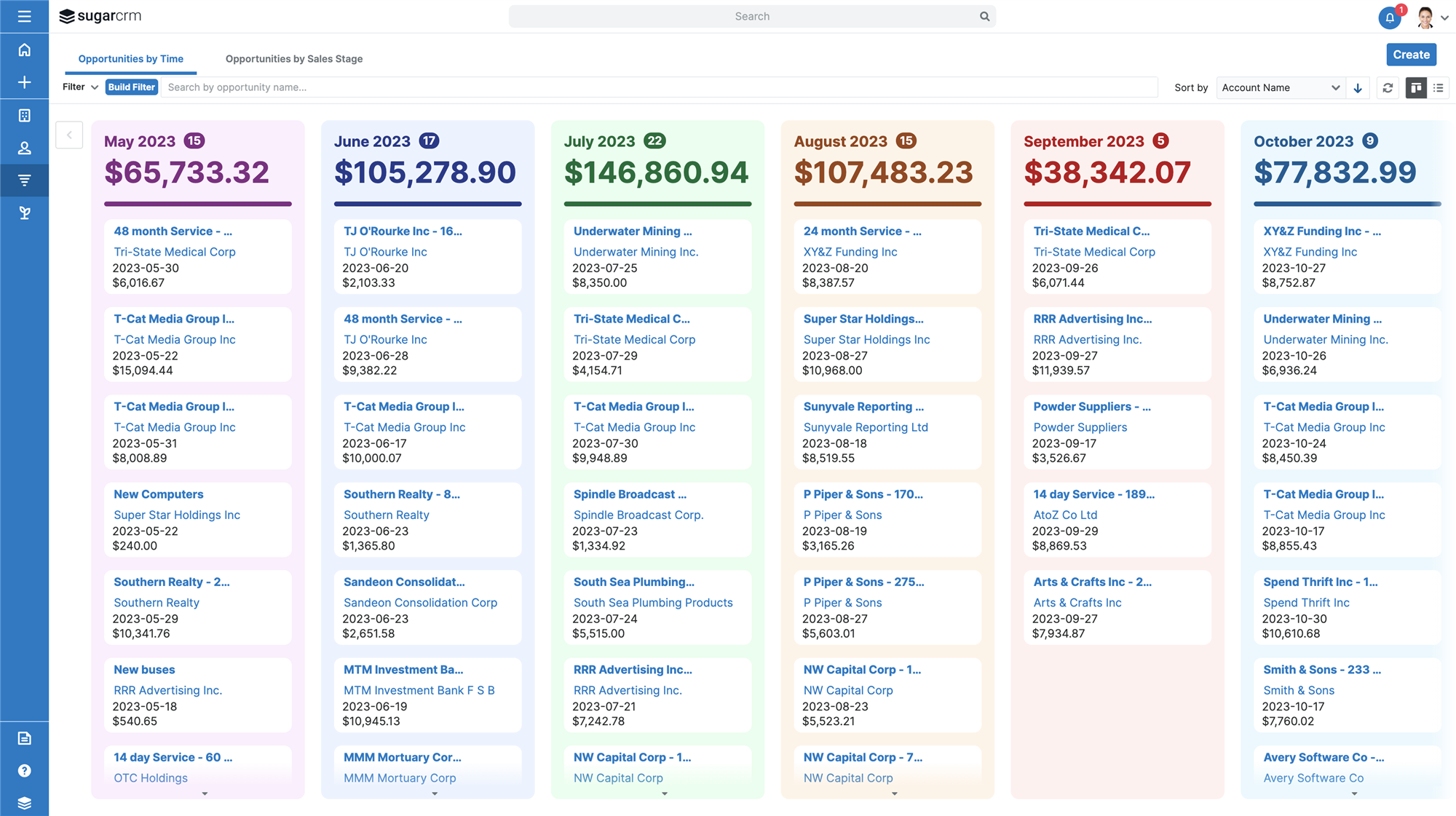Expand the user profile menu chevron

1445,17
